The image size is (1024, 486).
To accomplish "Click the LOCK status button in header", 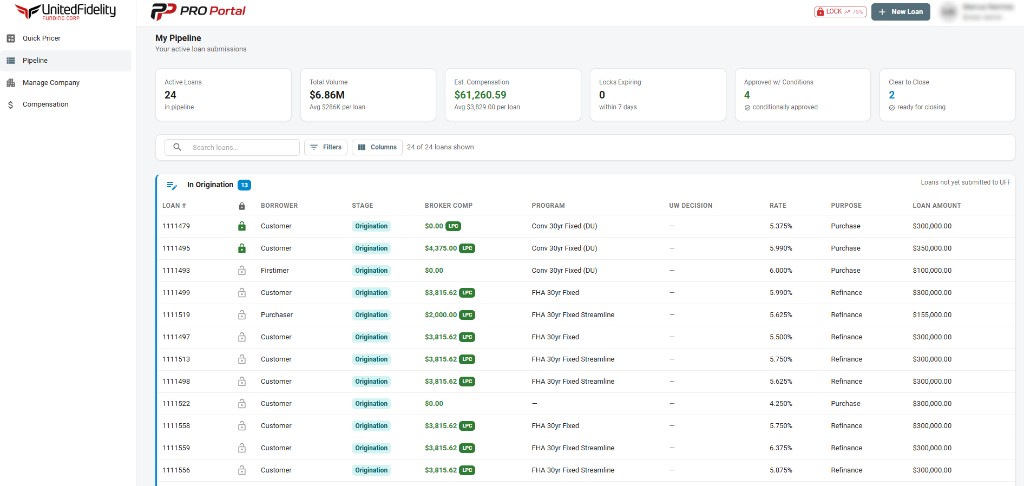I will [x=840, y=12].
